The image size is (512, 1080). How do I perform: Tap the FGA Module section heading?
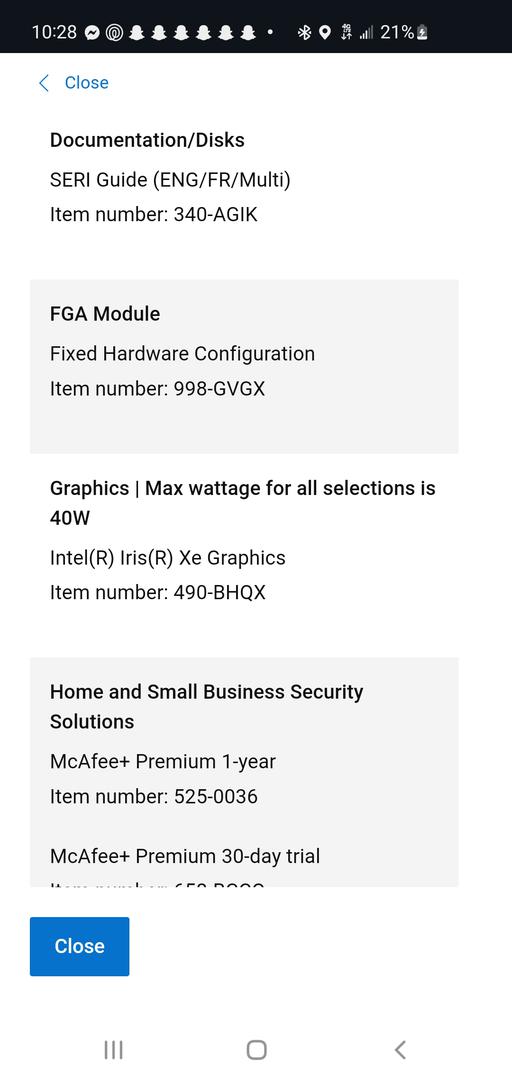tap(105, 314)
